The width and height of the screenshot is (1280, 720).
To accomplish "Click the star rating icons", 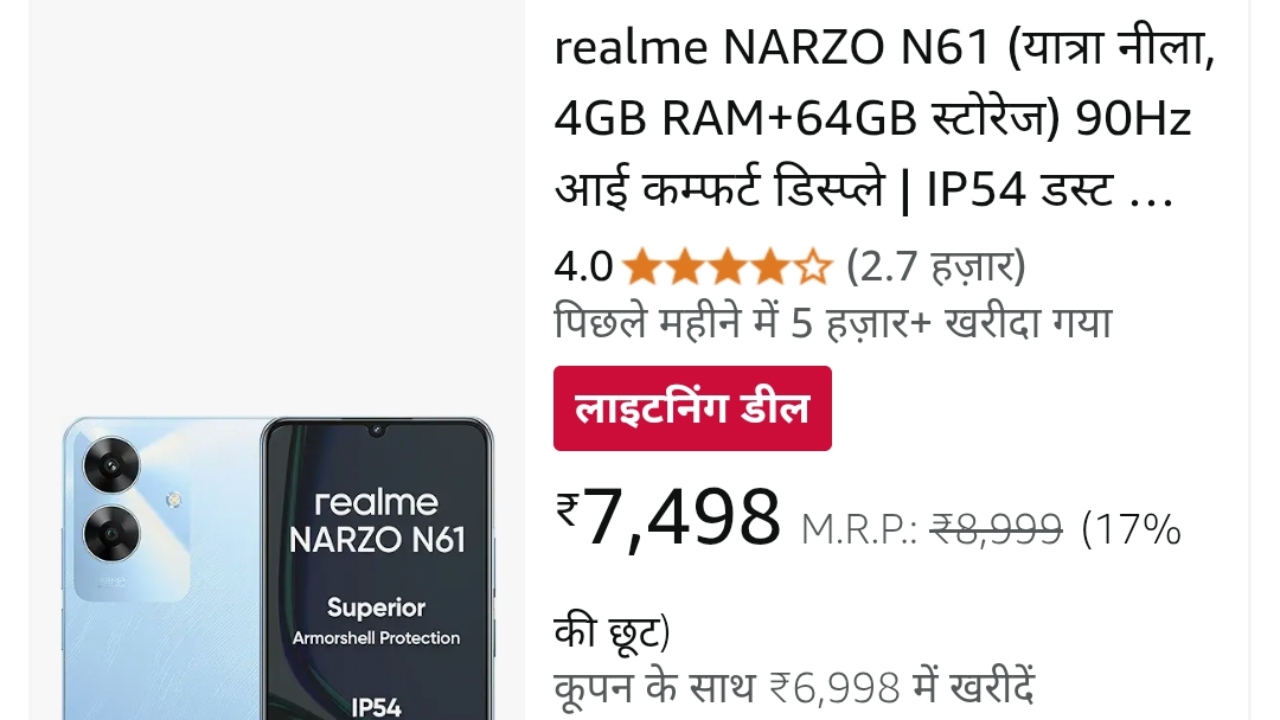I will 727,268.
